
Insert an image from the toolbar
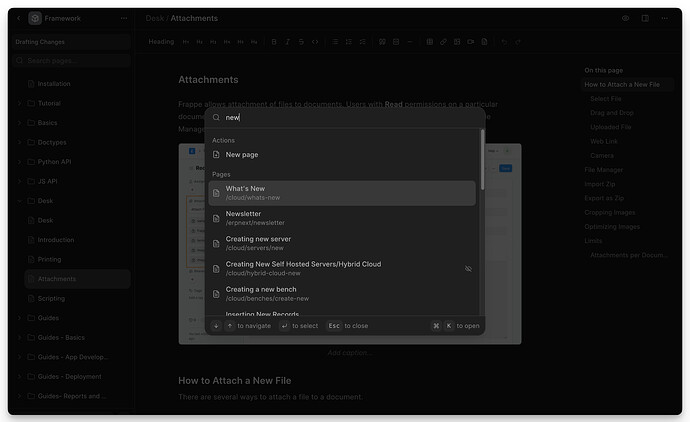pos(457,42)
